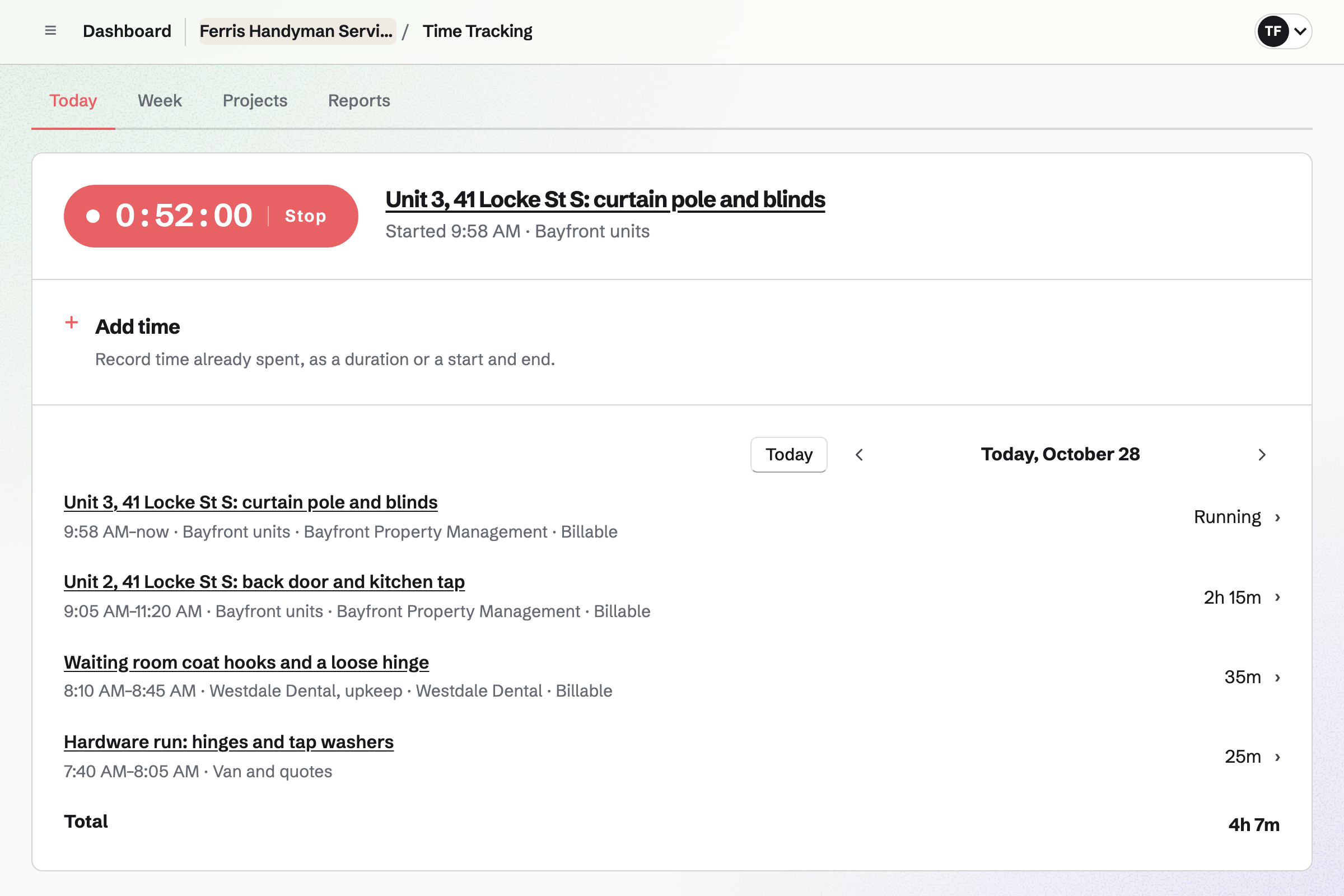Click the '35m' duration value
Image resolution: width=1344 pixels, height=896 pixels.
[1242, 677]
